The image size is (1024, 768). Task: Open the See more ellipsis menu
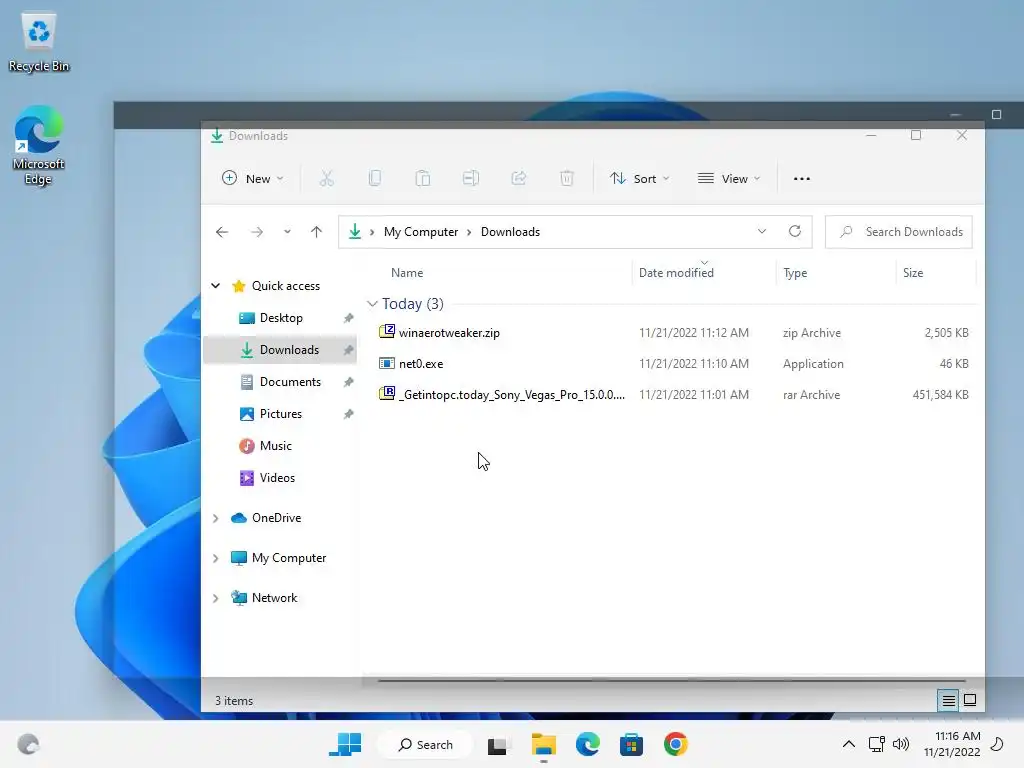[x=802, y=179]
